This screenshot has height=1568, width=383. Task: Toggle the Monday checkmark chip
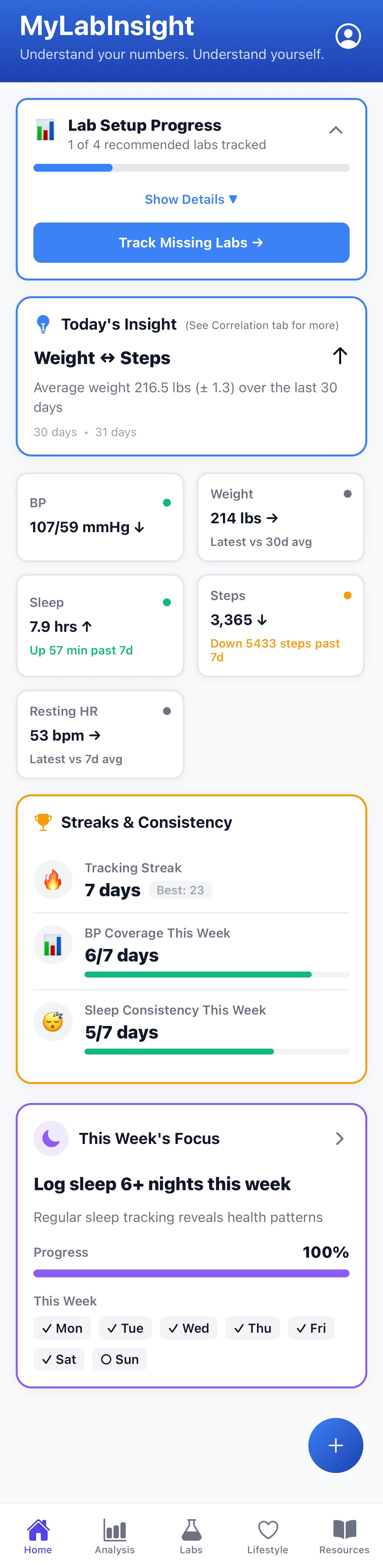(62, 1328)
